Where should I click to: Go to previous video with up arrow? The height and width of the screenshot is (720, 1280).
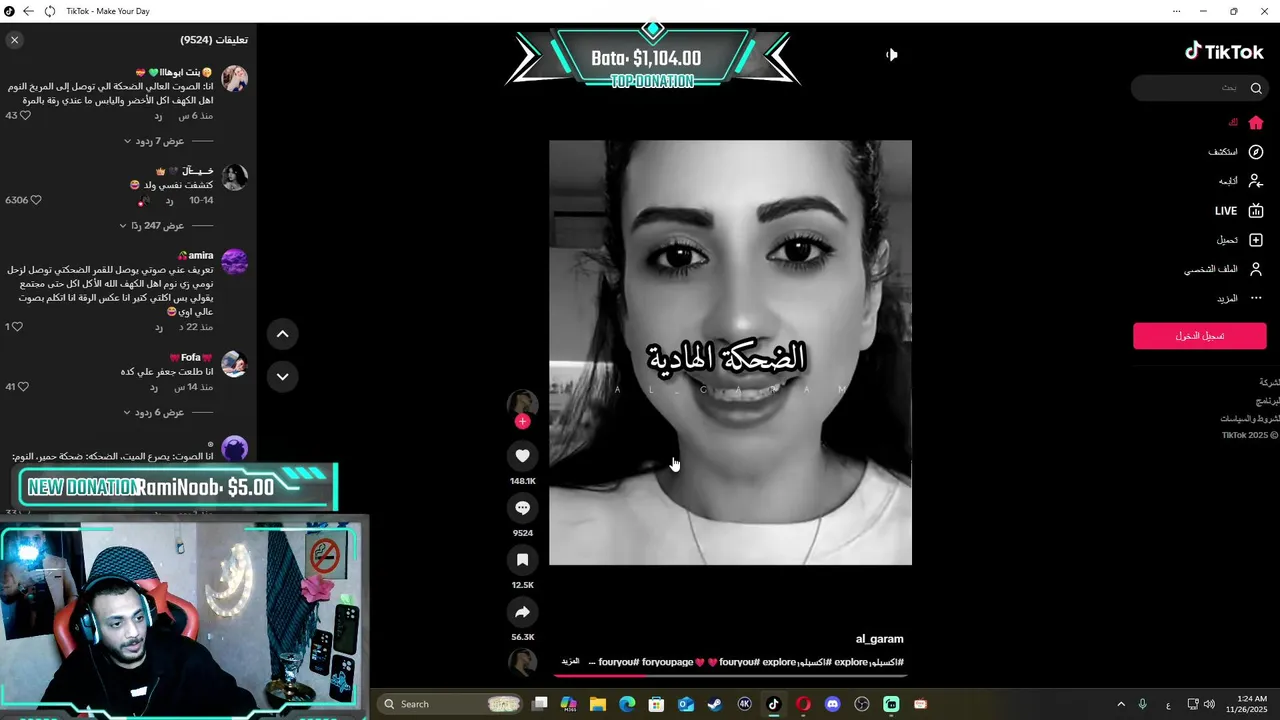point(282,334)
